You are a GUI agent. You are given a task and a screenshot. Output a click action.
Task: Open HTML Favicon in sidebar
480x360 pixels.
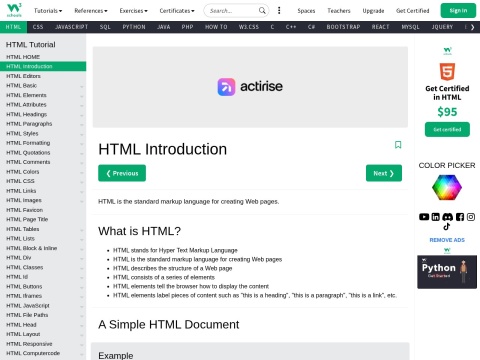[x=43, y=210]
